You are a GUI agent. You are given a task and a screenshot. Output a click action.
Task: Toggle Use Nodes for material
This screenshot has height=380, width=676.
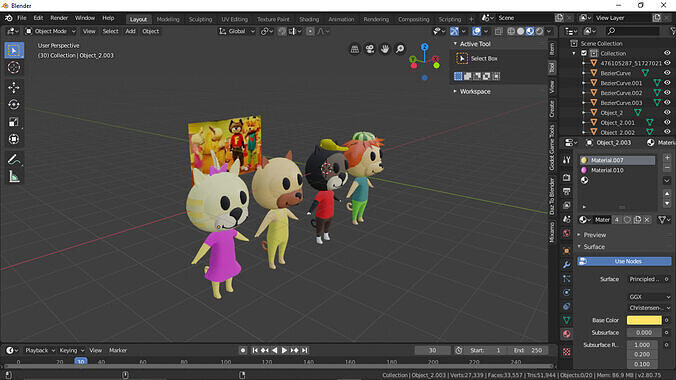point(624,261)
